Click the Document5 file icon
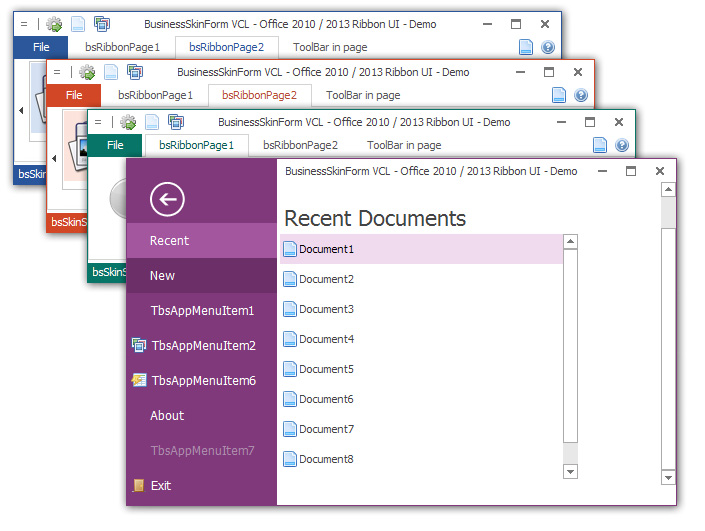This screenshot has width=705, height=531. (290, 369)
